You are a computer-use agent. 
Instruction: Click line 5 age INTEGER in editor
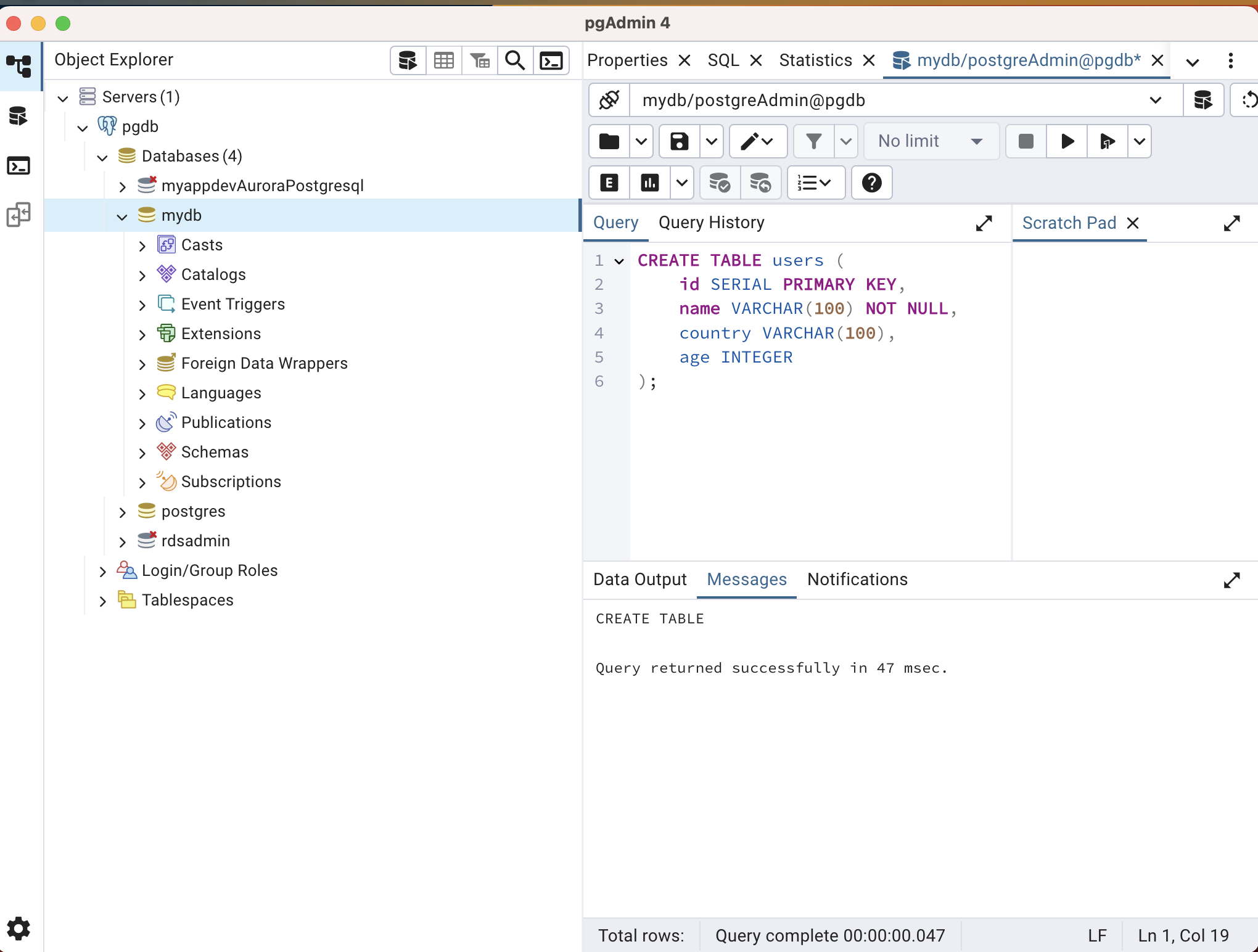click(736, 358)
